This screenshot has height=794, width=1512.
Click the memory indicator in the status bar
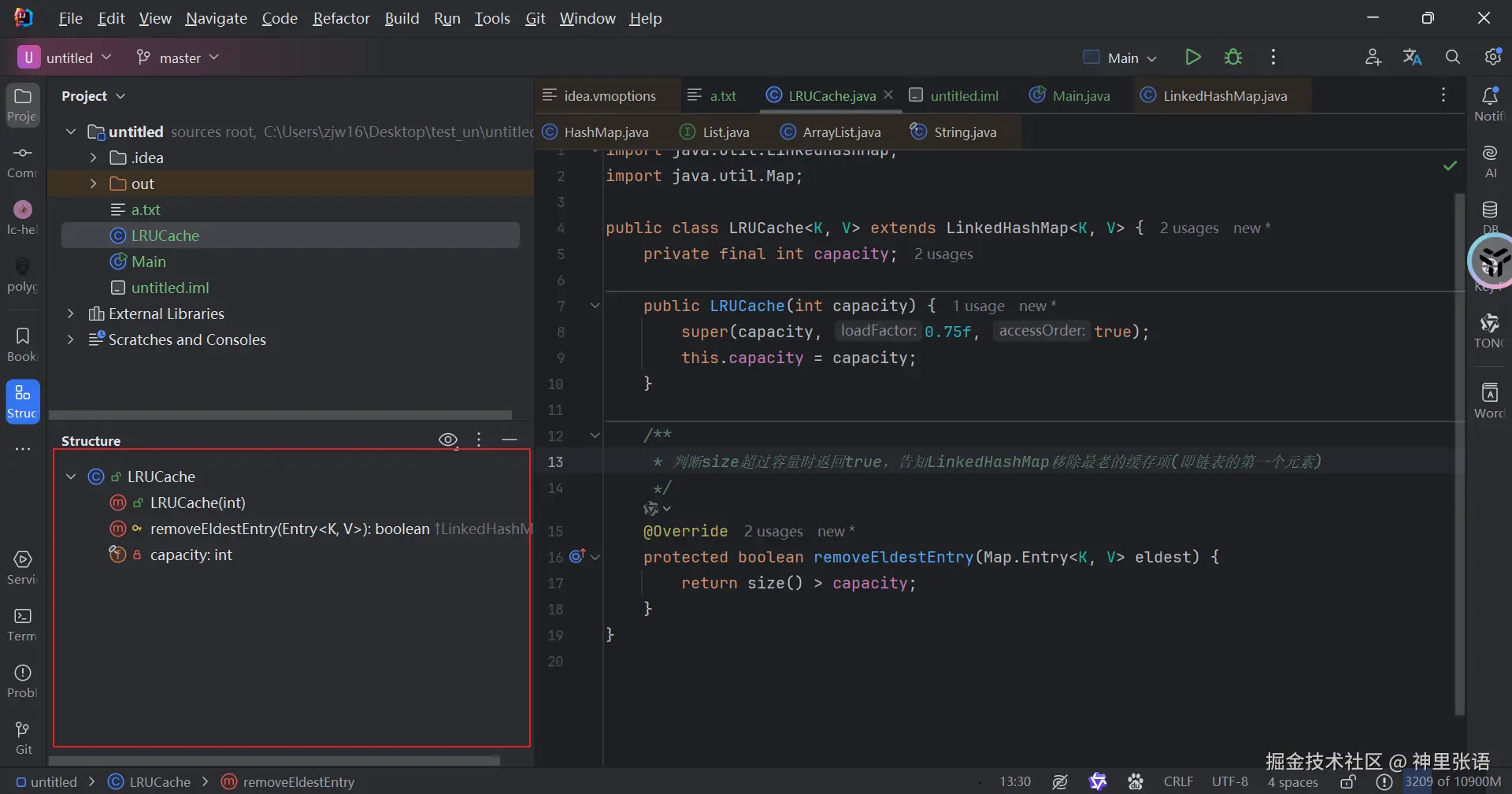coord(1453,782)
